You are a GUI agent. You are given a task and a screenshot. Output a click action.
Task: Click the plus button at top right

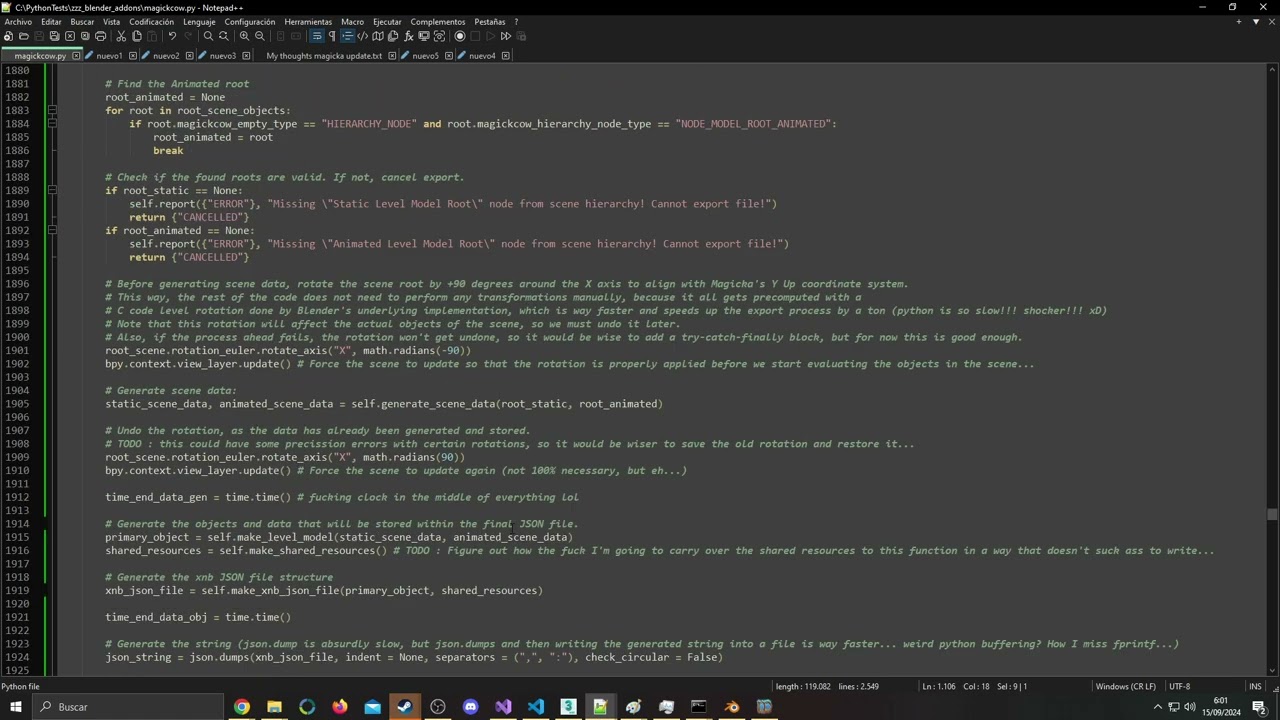coord(1239,21)
